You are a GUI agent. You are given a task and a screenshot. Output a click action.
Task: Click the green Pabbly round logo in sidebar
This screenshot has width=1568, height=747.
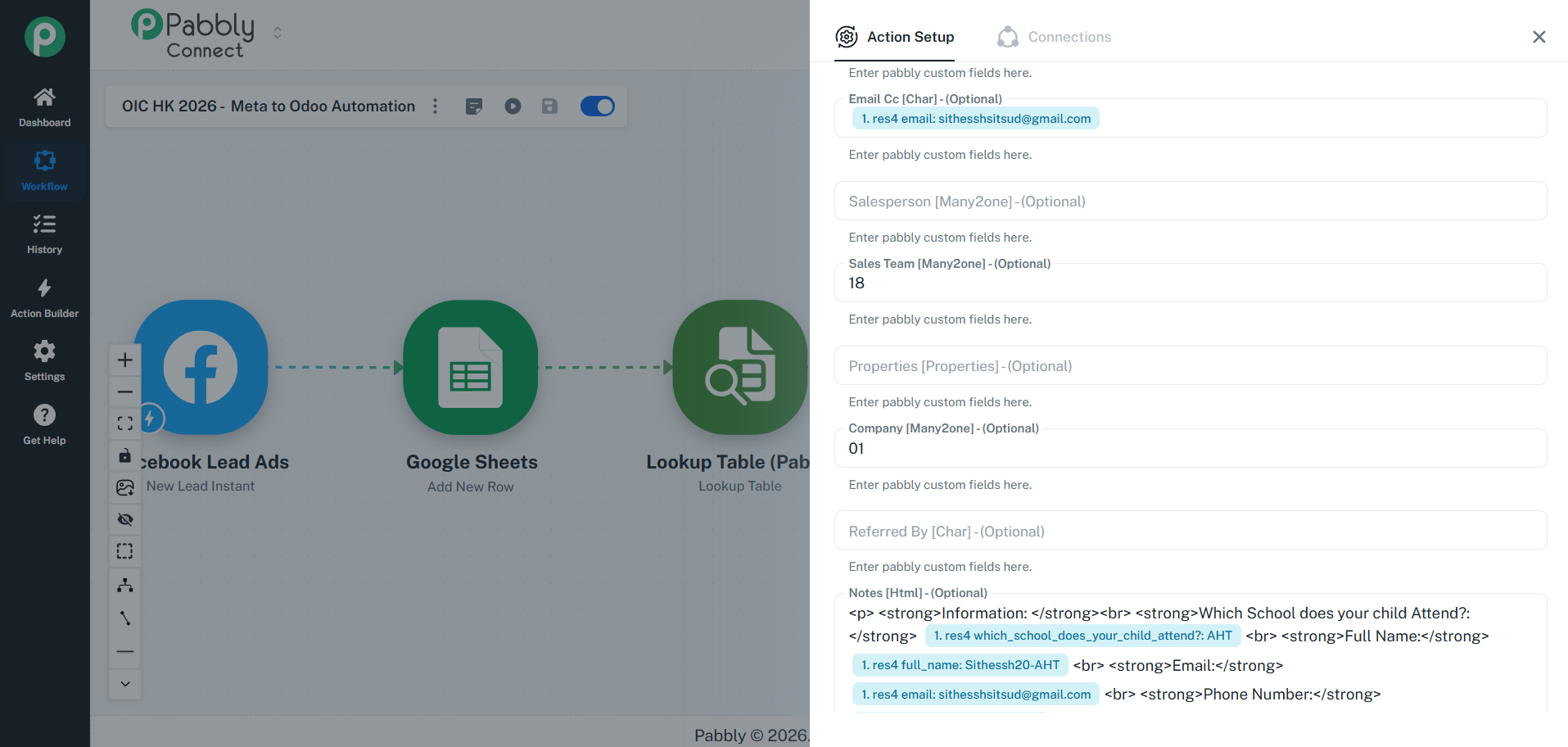[x=45, y=37]
